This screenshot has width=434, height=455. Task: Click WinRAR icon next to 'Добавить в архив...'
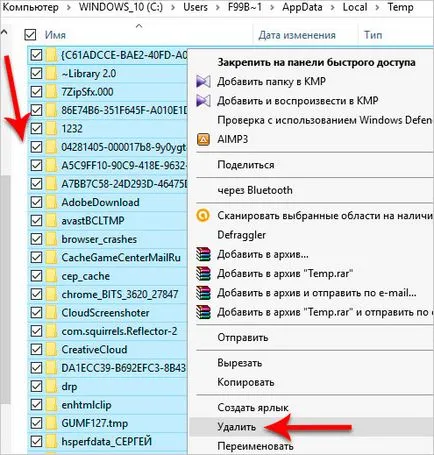point(203,254)
